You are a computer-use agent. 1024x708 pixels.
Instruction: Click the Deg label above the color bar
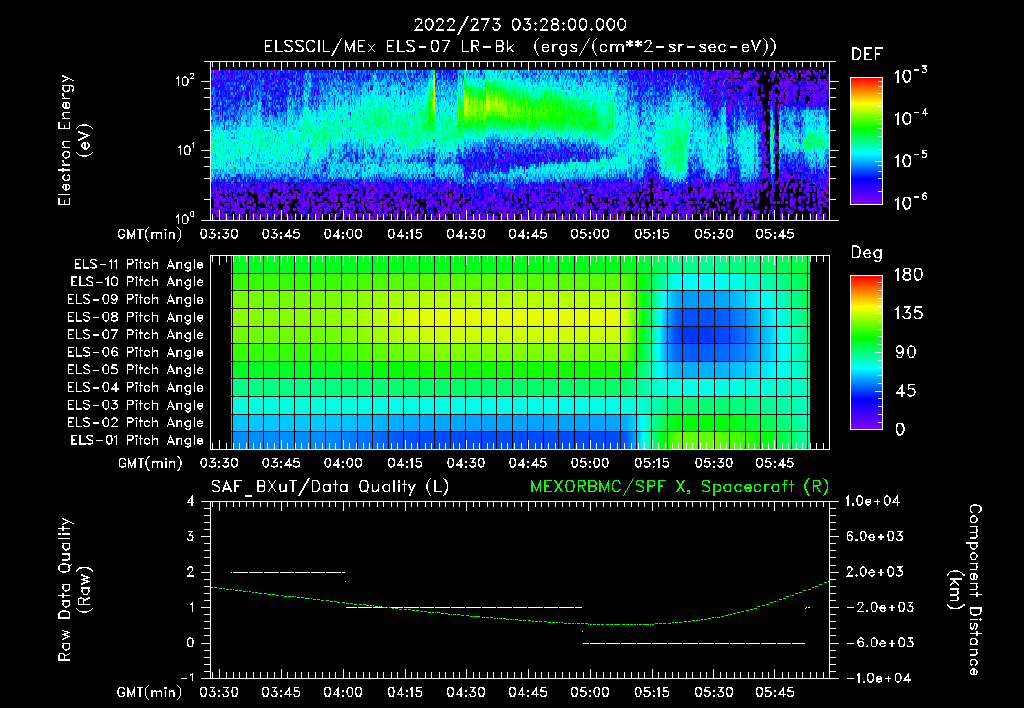pos(866,253)
